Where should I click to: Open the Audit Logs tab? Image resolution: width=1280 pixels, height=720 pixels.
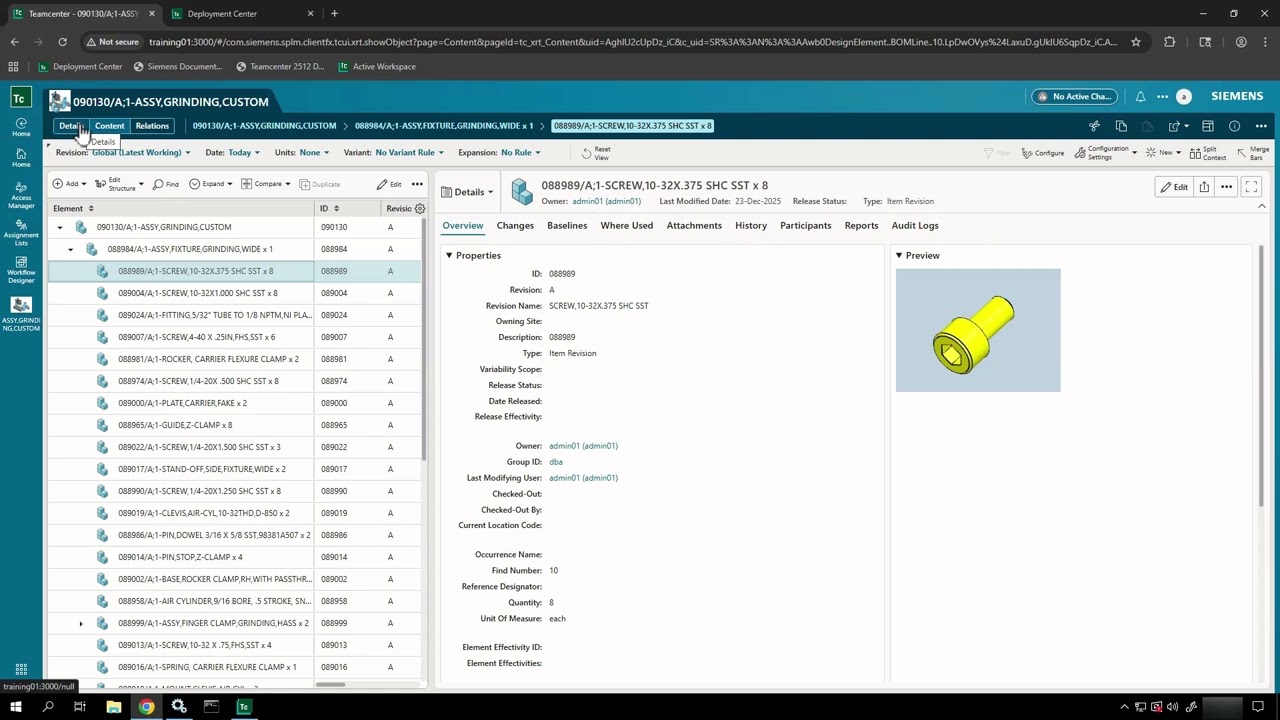(x=915, y=226)
